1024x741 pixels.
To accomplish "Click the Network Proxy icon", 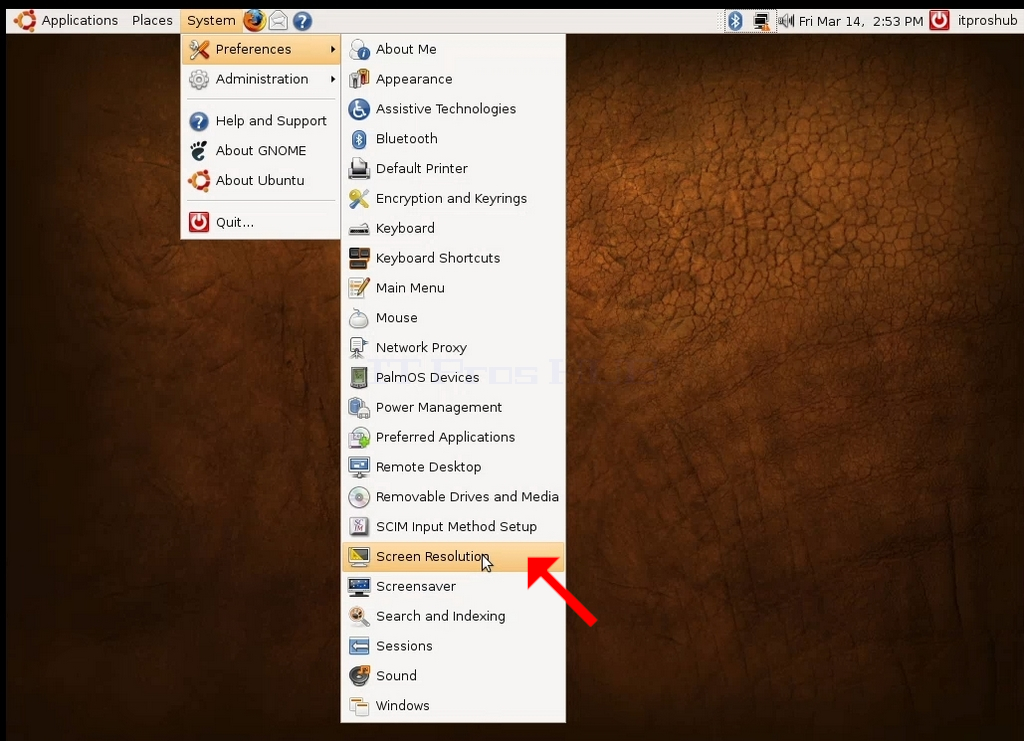I will tap(358, 348).
